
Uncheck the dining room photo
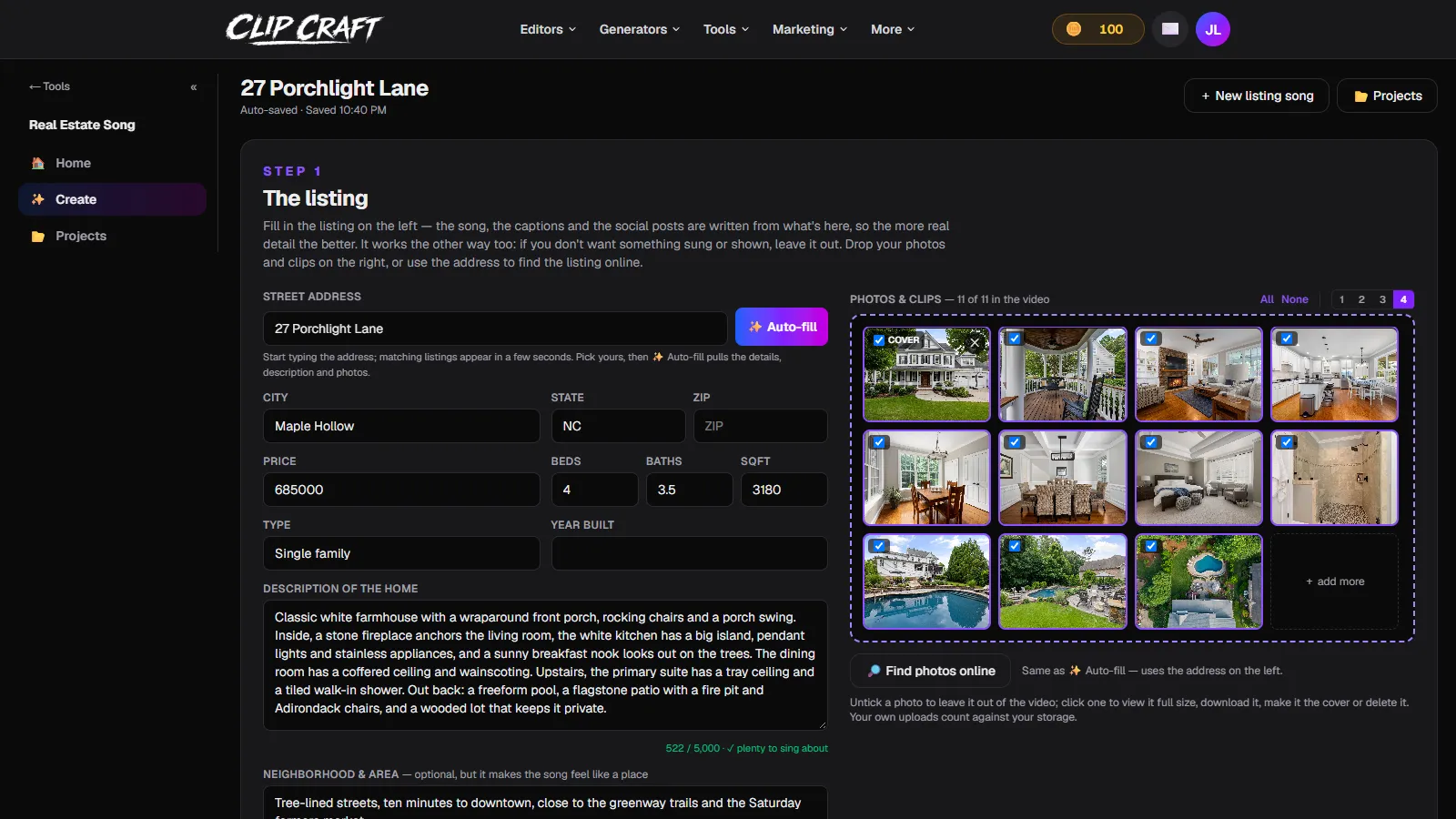(1015, 442)
